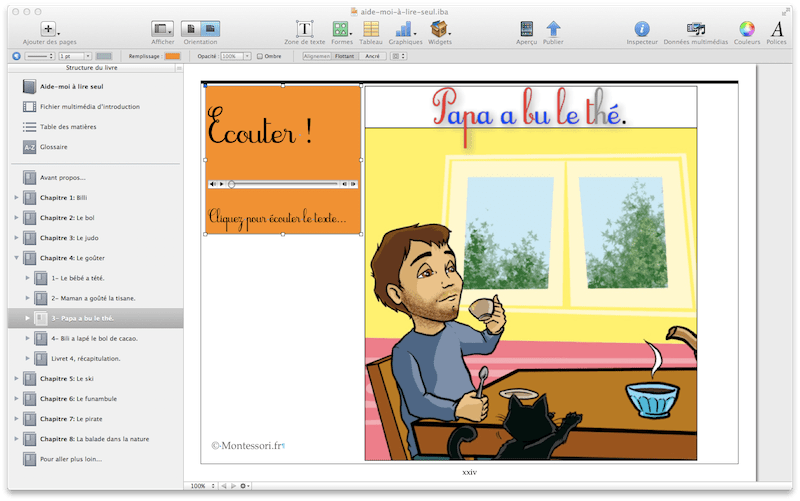Expand section 1- Le bébé a tété.

point(28,278)
